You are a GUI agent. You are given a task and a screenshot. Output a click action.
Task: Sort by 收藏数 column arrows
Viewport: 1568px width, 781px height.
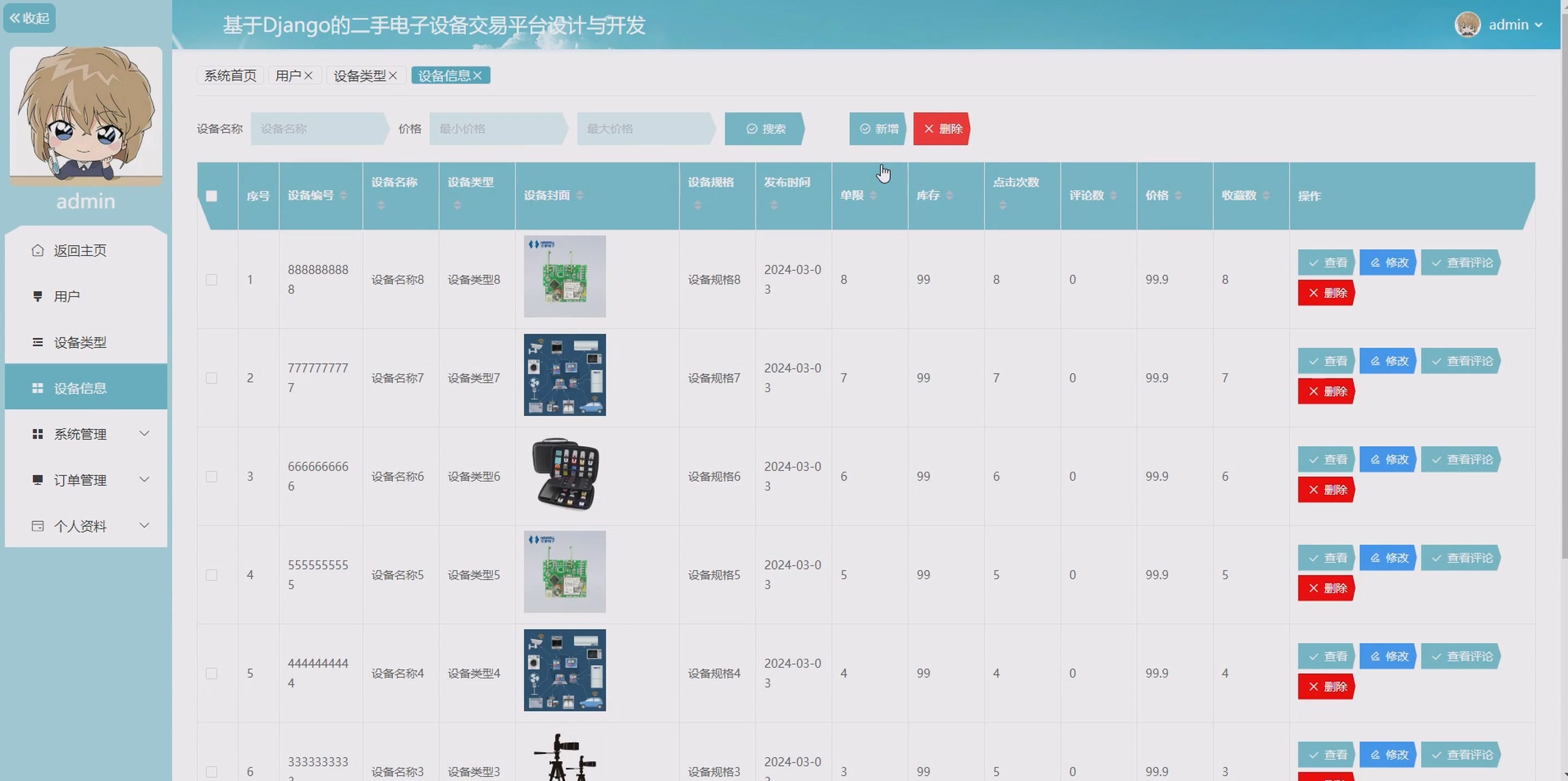[x=1266, y=195]
